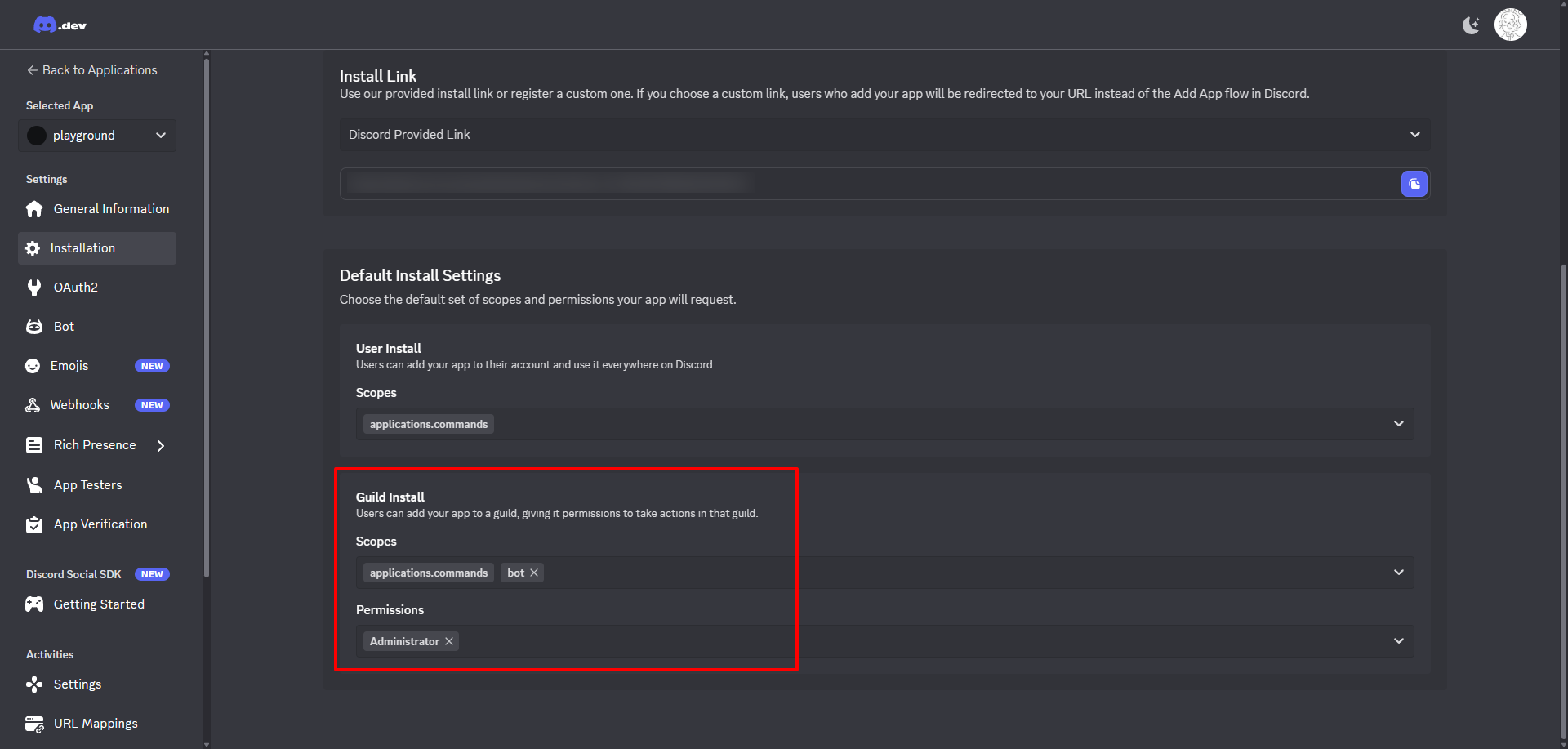1568x749 pixels.
Task: Open the OAuth2 page
Action: point(75,288)
